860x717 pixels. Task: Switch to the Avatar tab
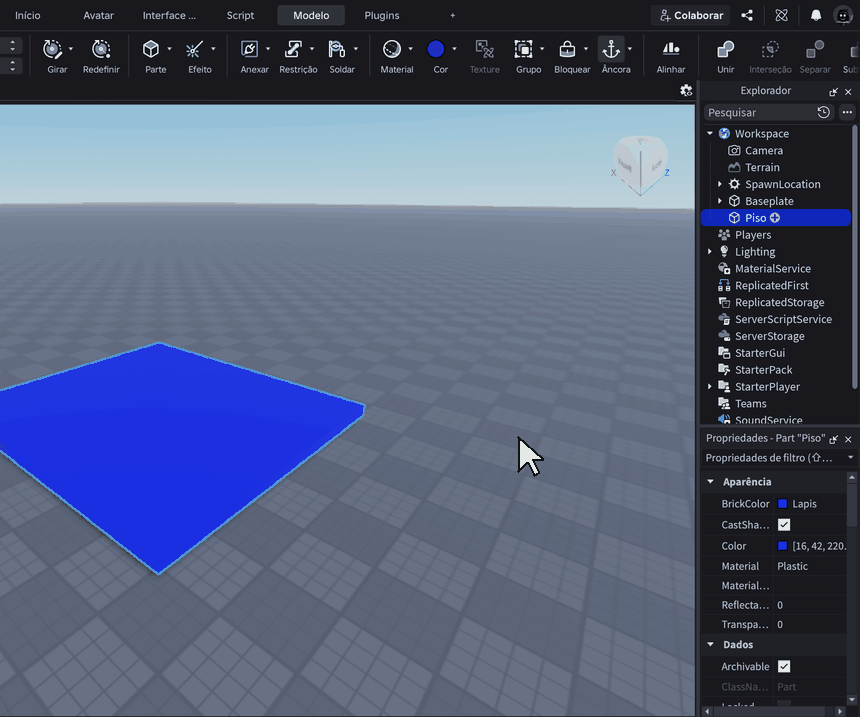99,15
